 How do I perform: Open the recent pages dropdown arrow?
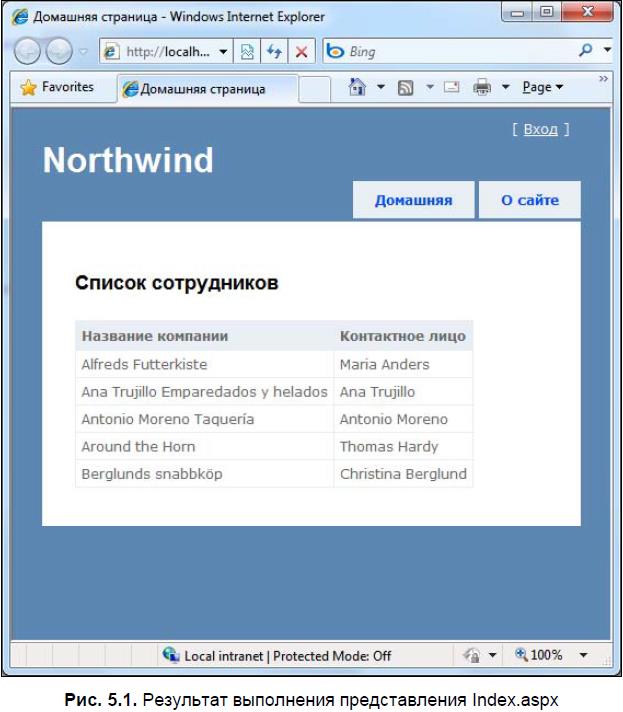(83, 52)
